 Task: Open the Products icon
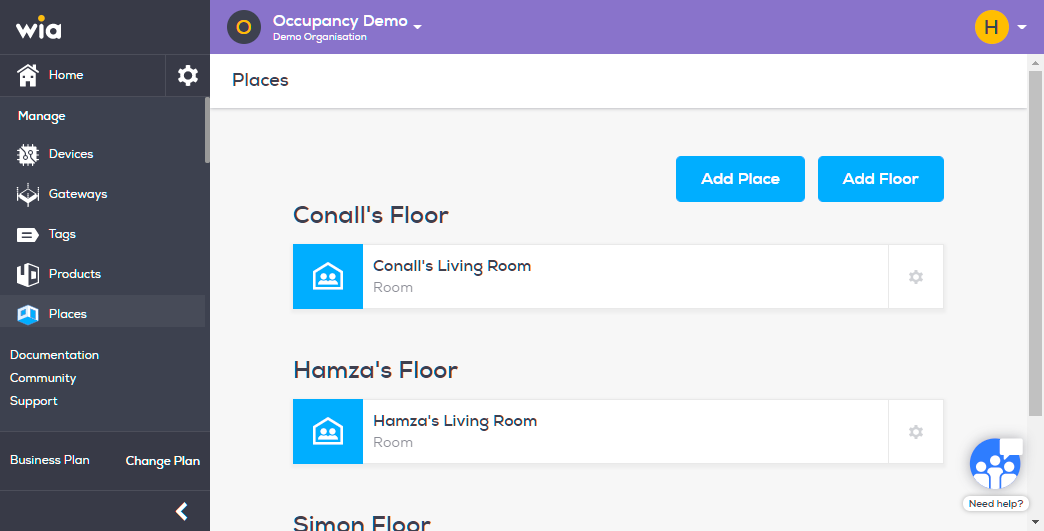point(27,274)
